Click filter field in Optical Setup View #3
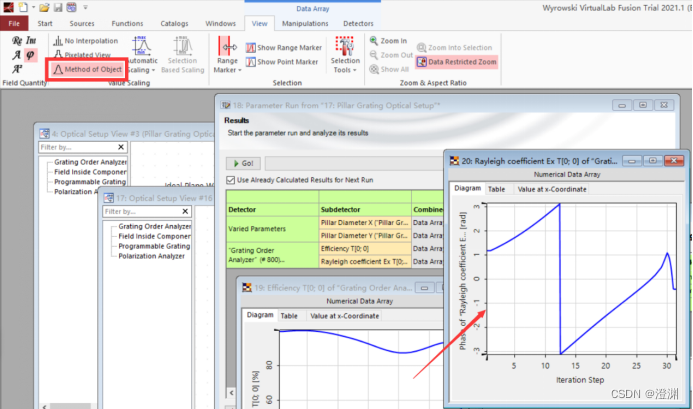Image resolution: width=693 pixels, height=409 pixels. pos(77,147)
